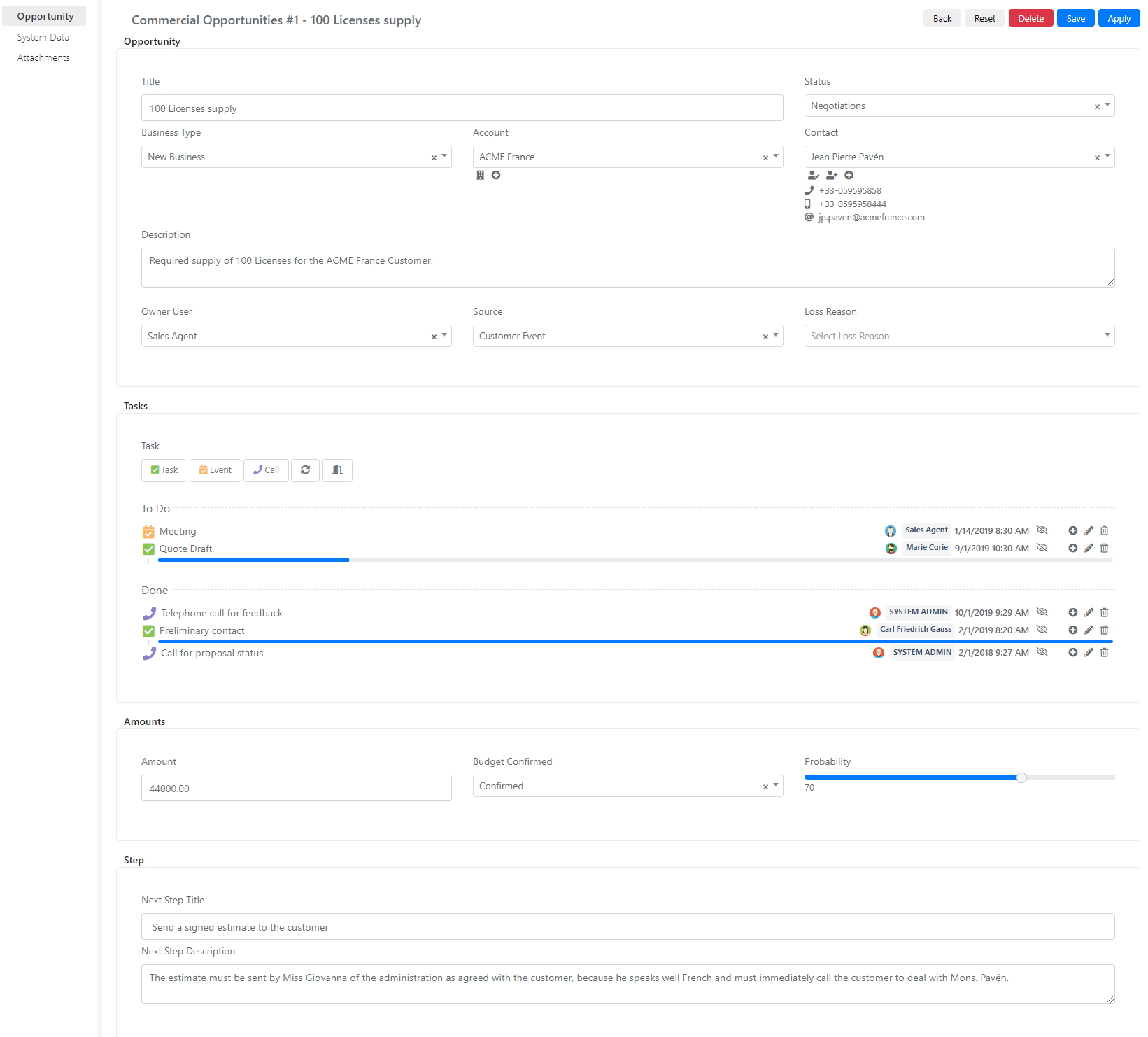Toggle visibility eye on Telephone call task
Screen dimensions: 1148x1037
coord(1042,612)
